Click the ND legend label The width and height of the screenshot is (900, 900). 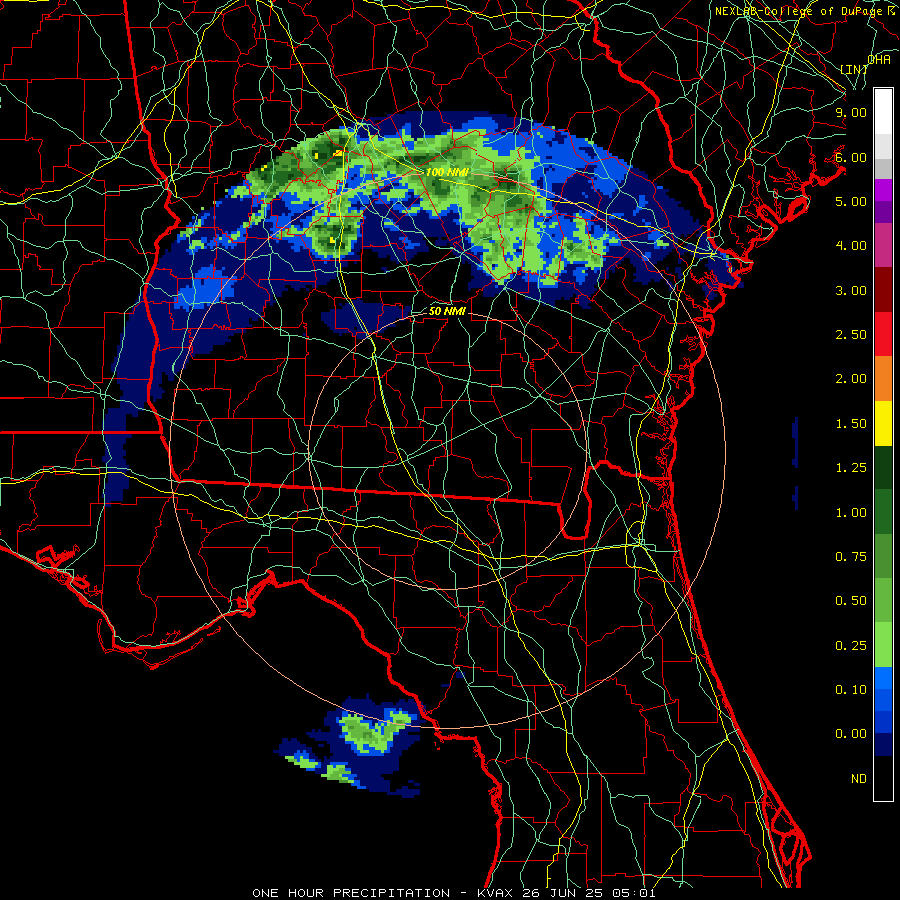click(x=859, y=779)
